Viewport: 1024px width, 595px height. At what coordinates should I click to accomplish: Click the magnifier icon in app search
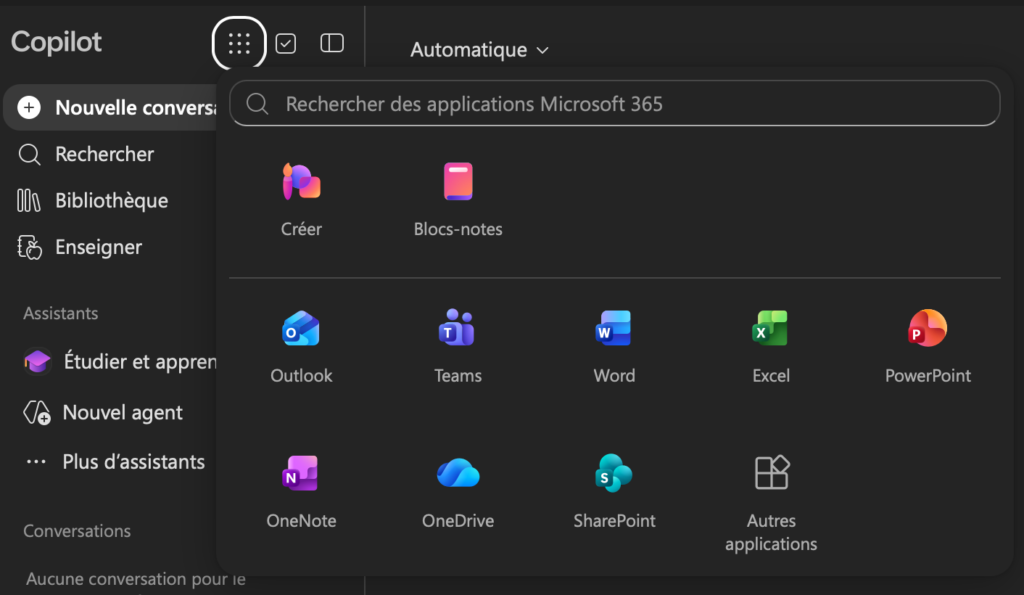257,103
